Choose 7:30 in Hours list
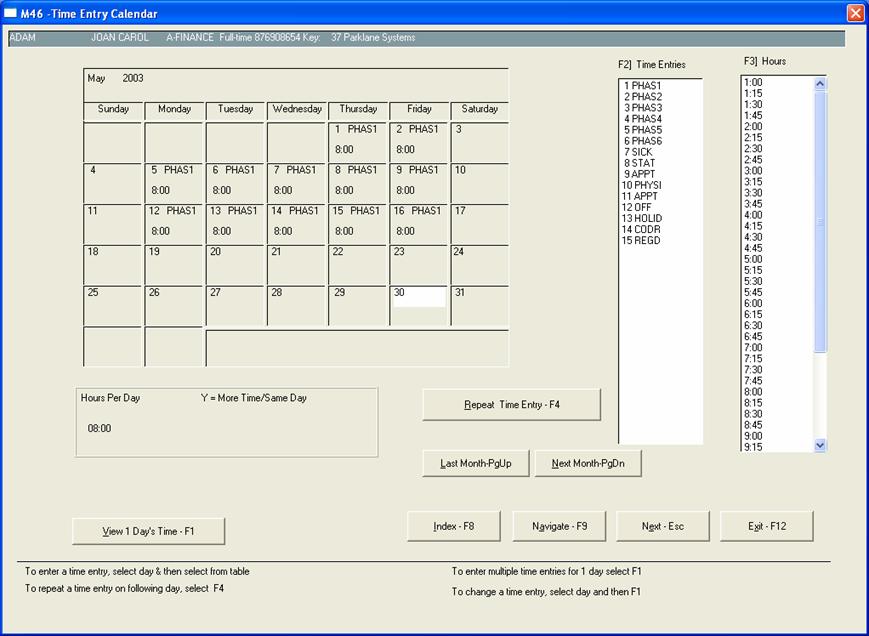This screenshot has height=636, width=869. (x=753, y=370)
